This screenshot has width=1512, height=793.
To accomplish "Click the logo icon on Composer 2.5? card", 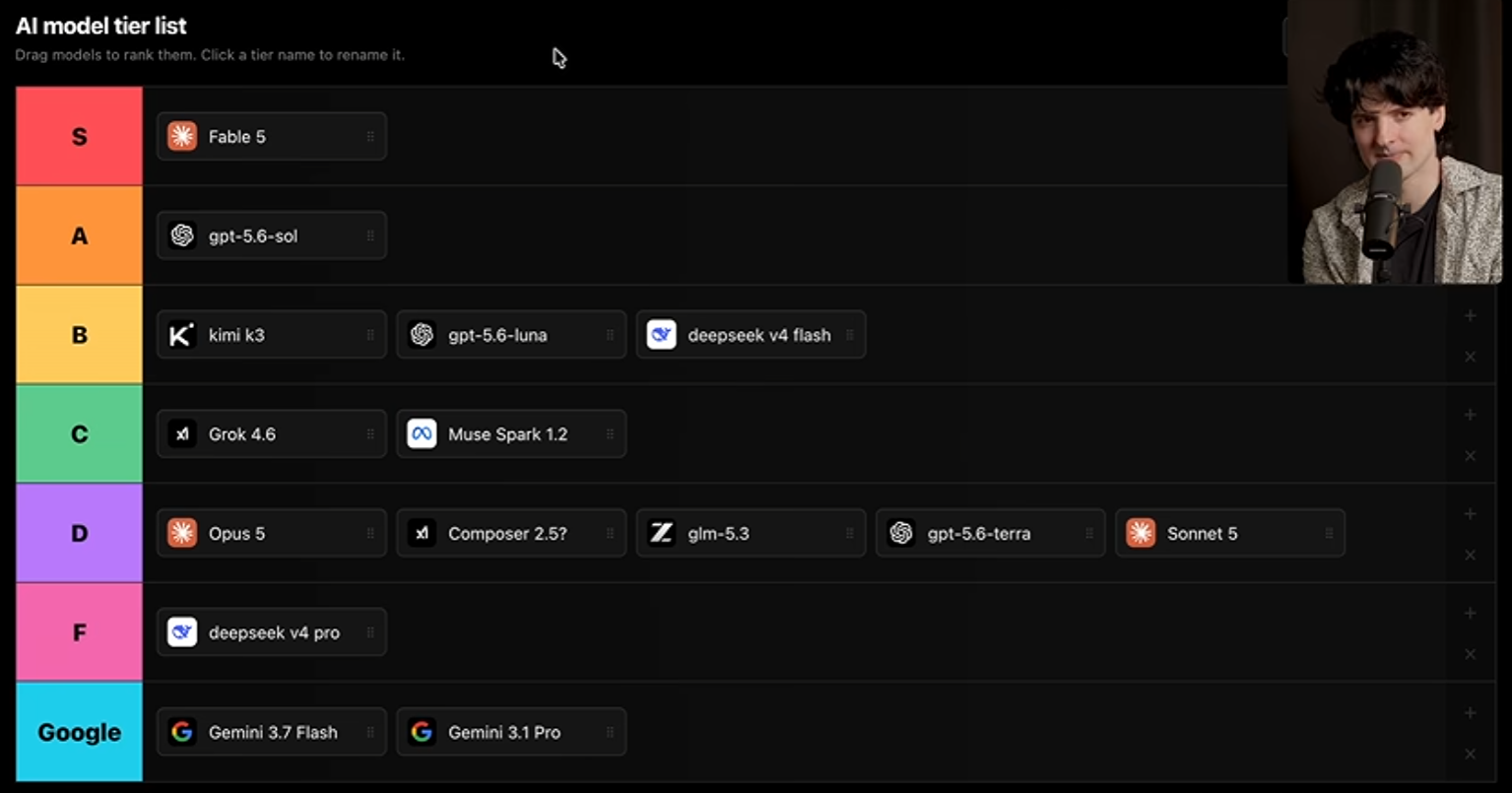I will 422,534.
